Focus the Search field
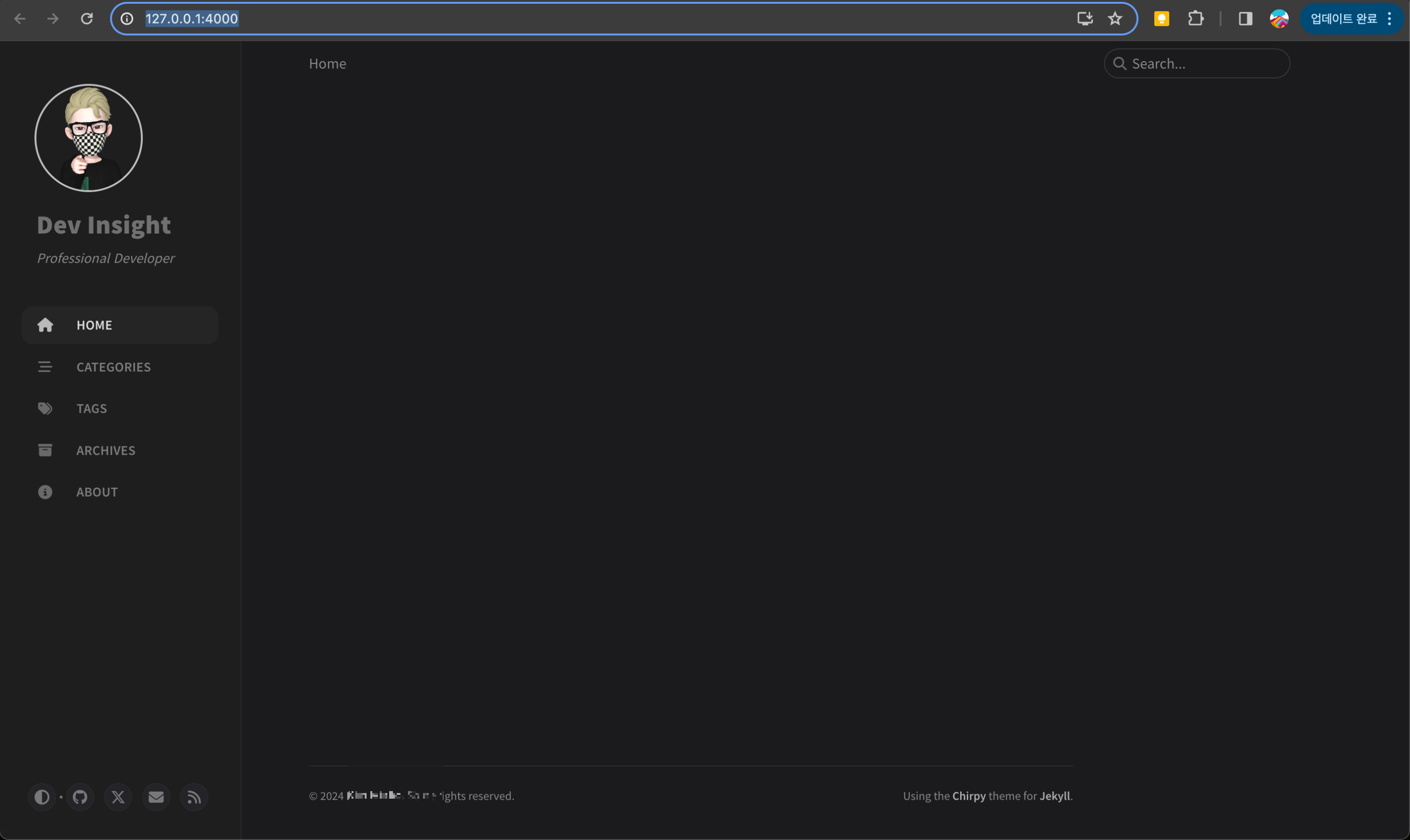 click(x=1197, y=63)
